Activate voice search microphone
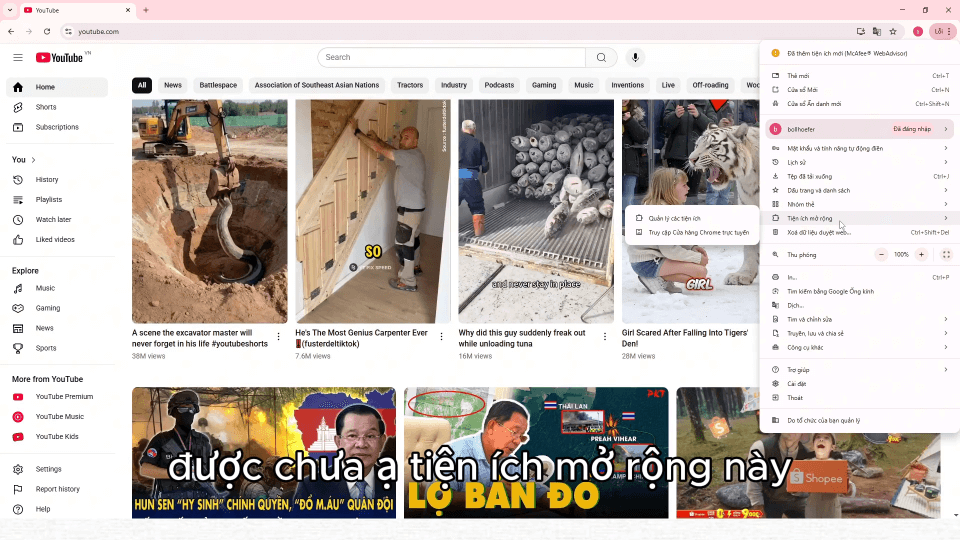The width and height of the screenshot is (960, 540). 635,58
